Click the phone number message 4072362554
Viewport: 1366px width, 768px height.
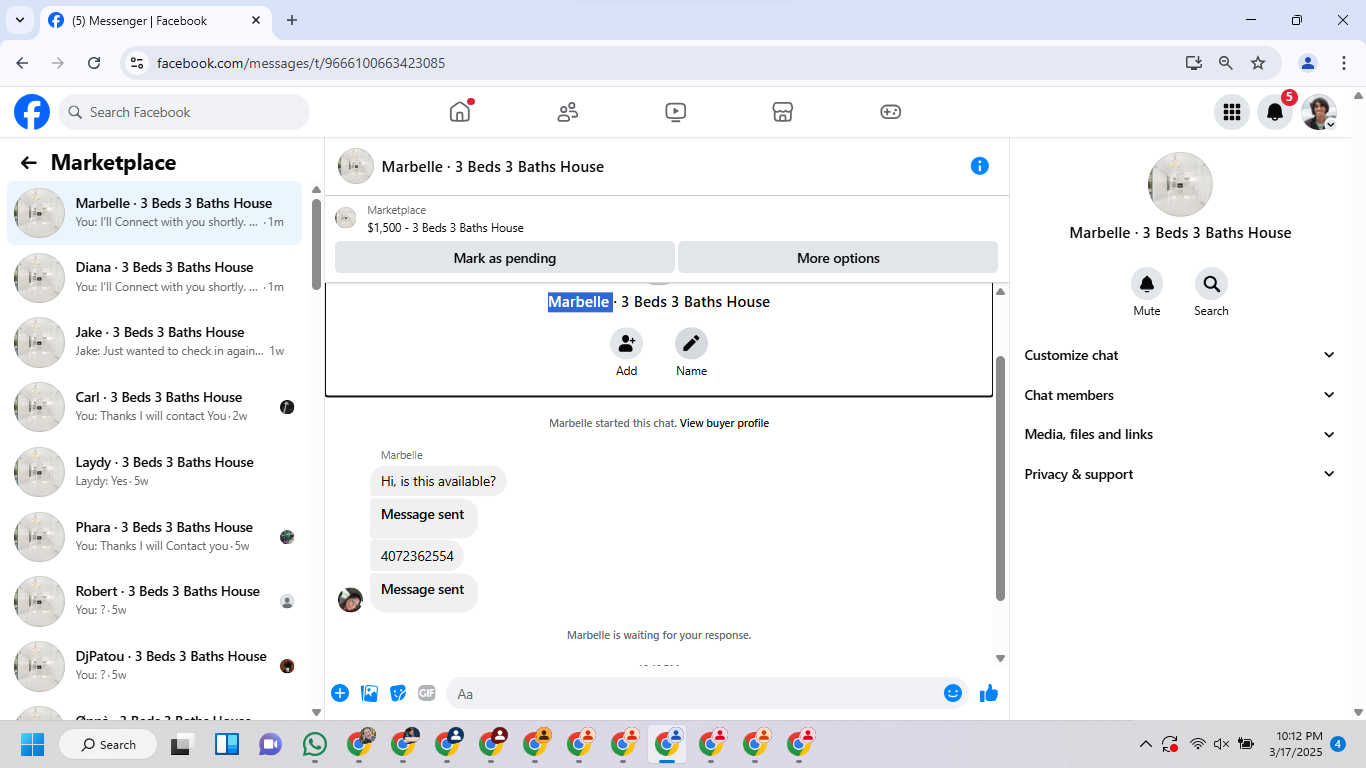click(x=417, y=556)
